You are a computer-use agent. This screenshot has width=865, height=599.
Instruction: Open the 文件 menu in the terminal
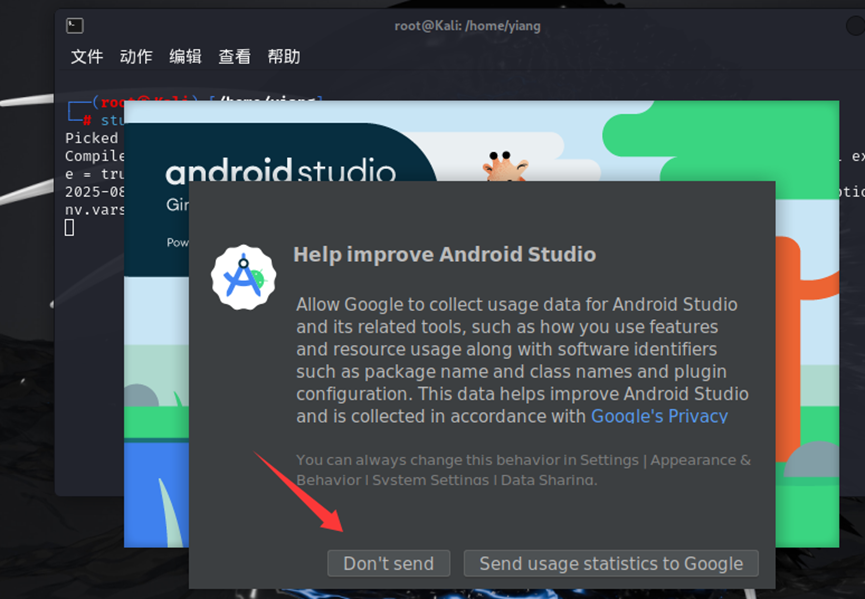[86, 57]
